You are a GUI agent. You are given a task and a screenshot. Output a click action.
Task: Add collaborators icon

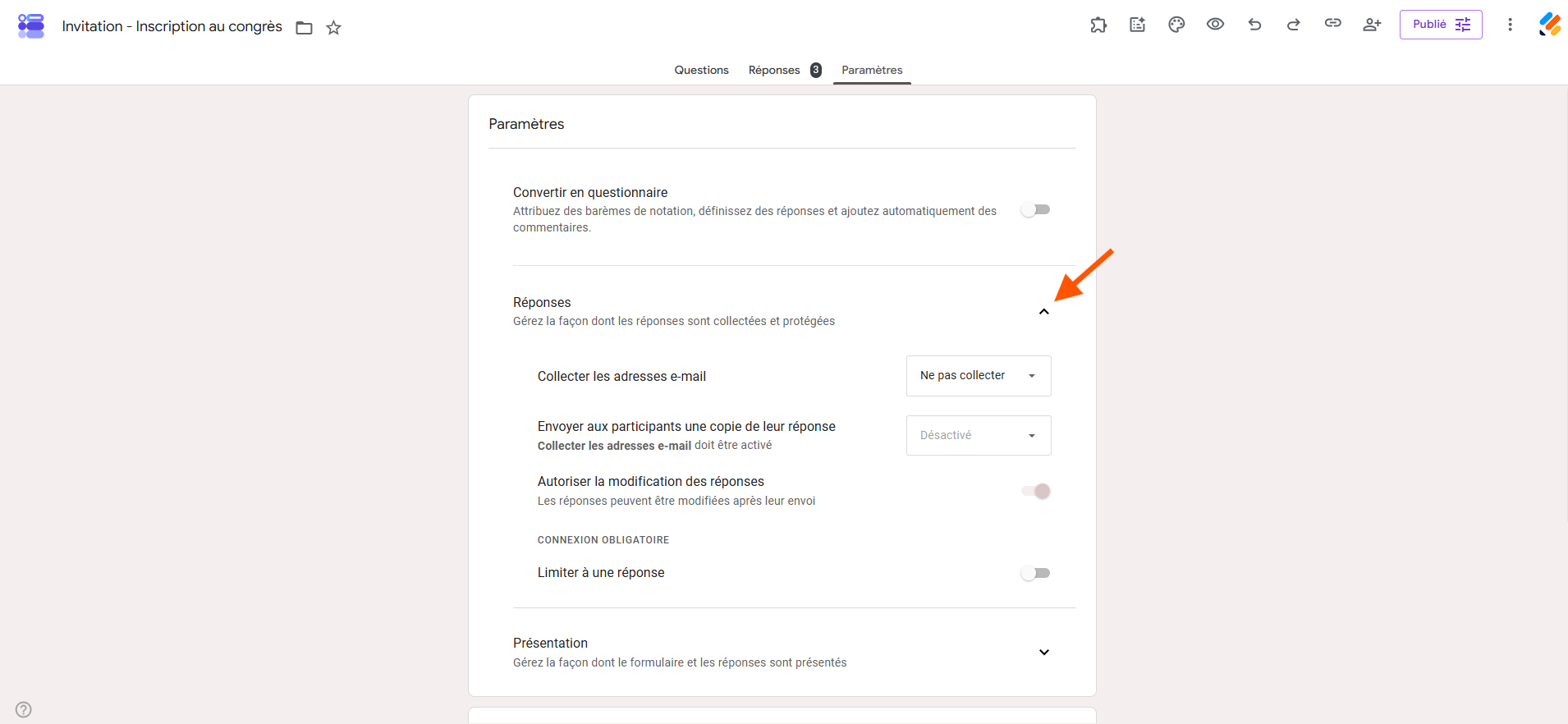[x=1372, y=25]
